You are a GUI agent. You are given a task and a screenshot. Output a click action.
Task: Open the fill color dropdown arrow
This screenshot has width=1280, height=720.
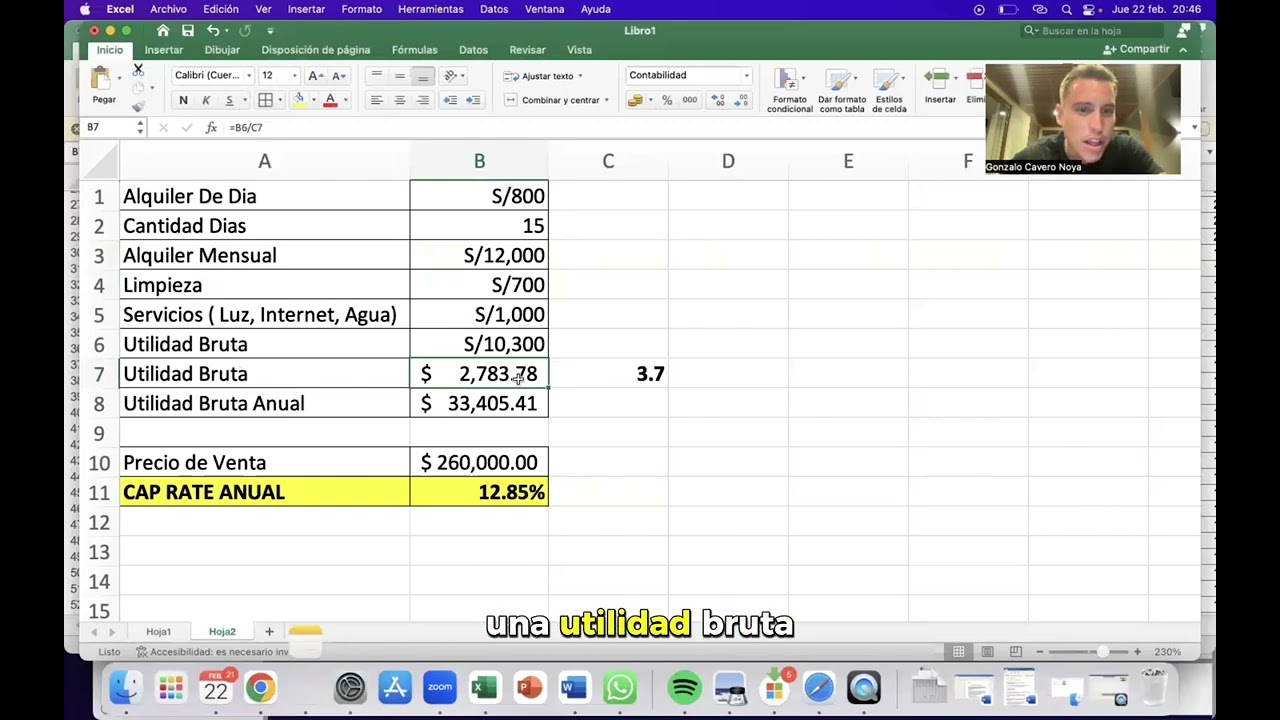(x=313, y=100)
